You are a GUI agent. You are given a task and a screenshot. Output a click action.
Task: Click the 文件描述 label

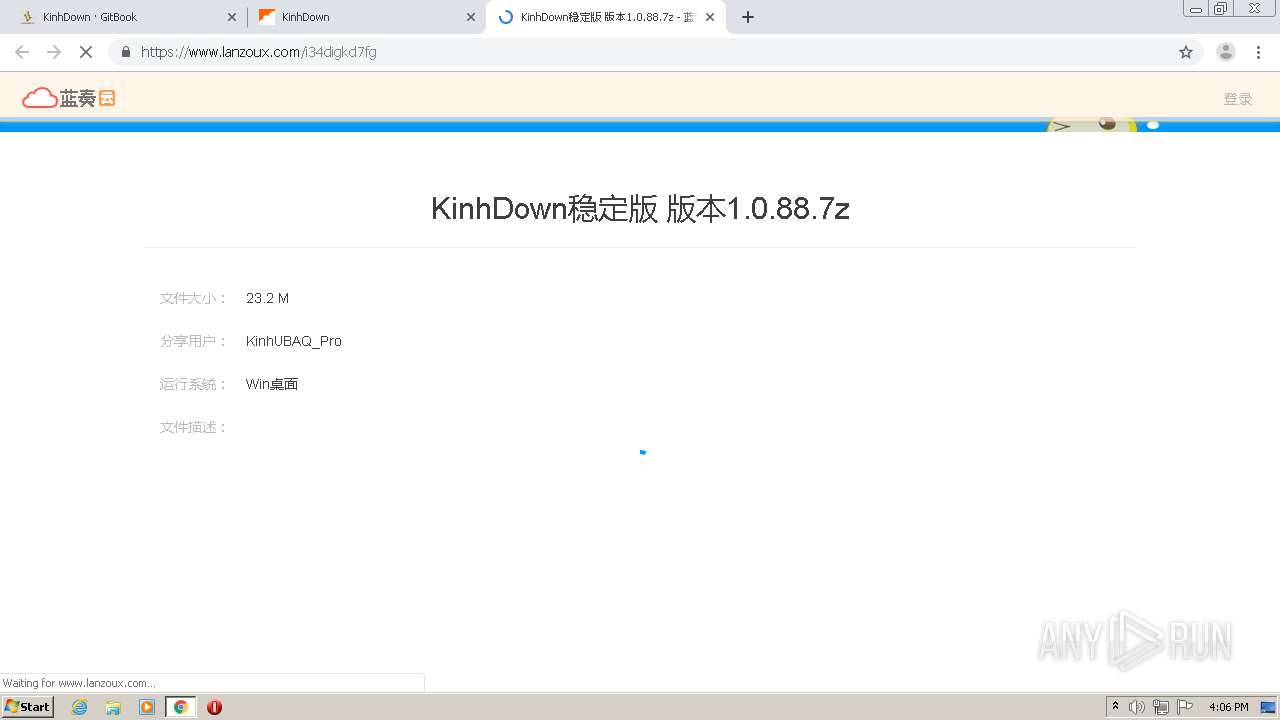click(x=194, y=427)
